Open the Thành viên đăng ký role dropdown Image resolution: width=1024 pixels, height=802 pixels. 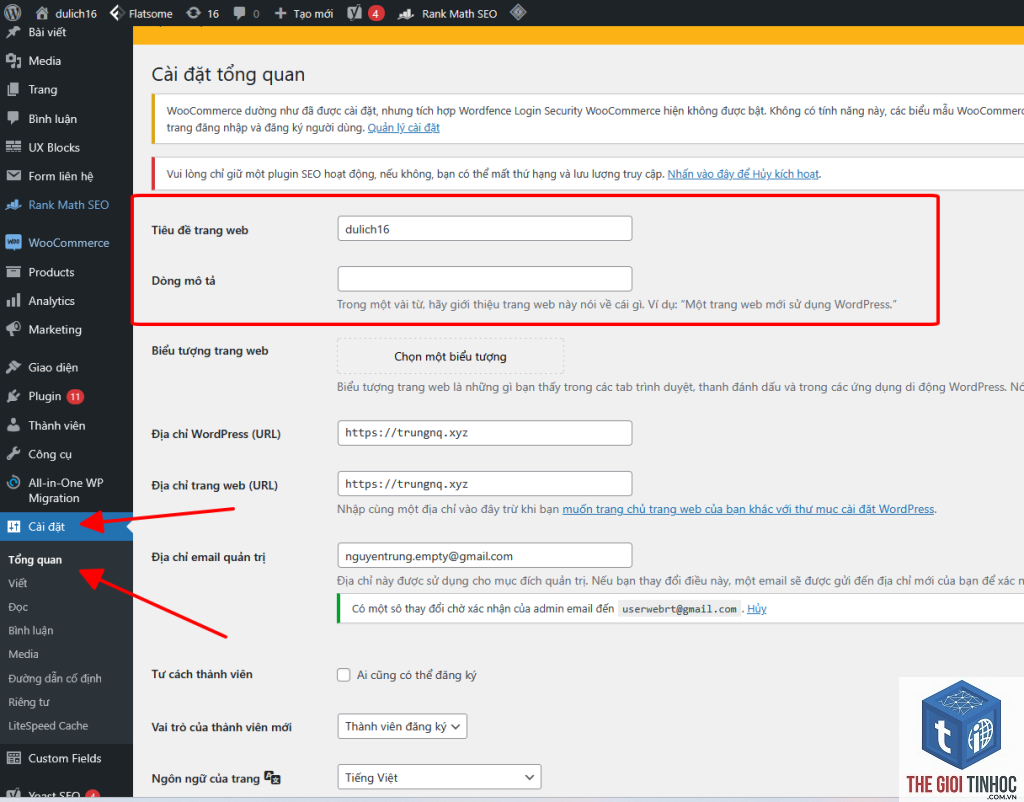[x=402, y=726]
